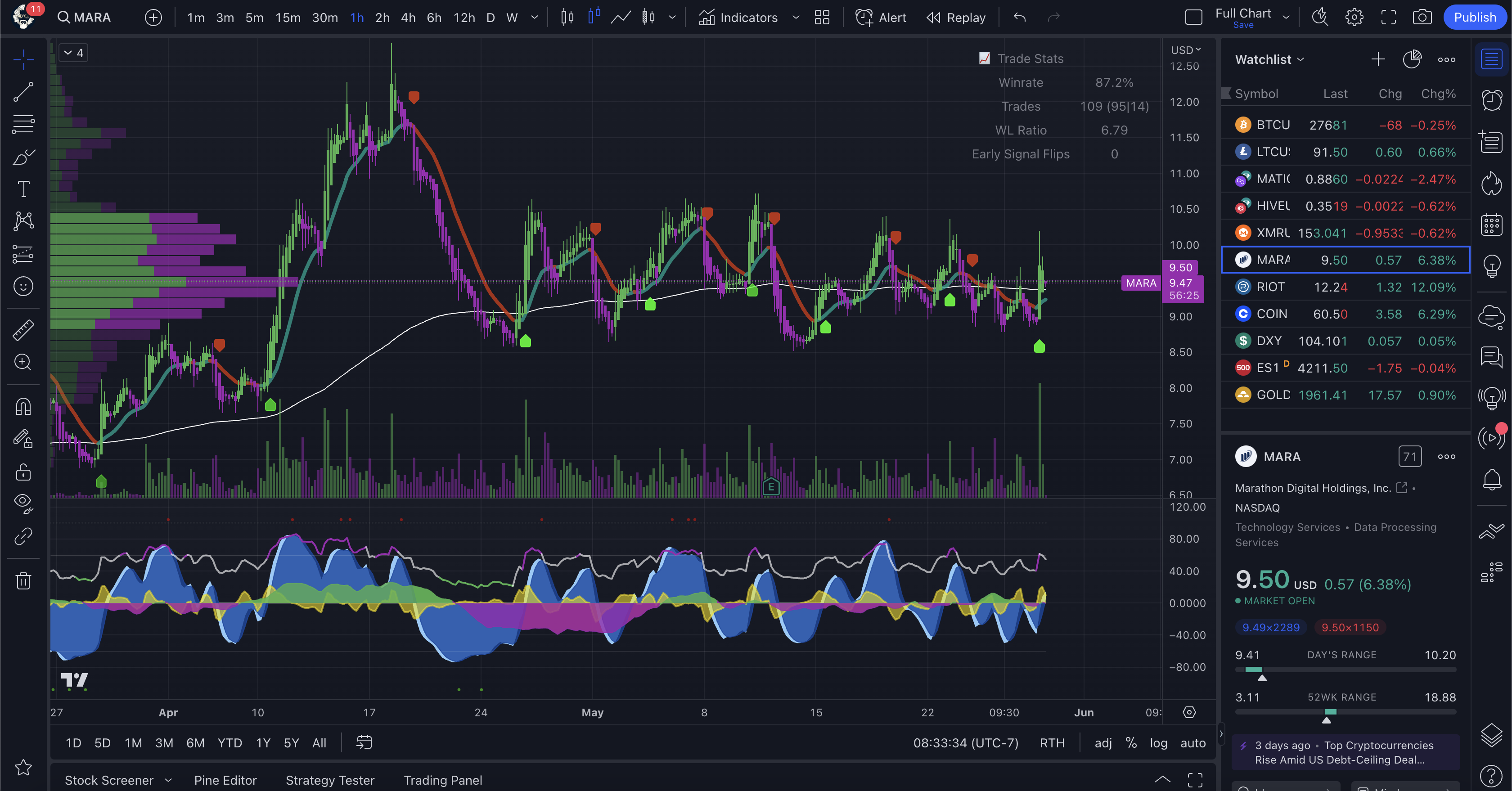
Task: Expand the timeframe interval dropdown
Action: [534, 18]
